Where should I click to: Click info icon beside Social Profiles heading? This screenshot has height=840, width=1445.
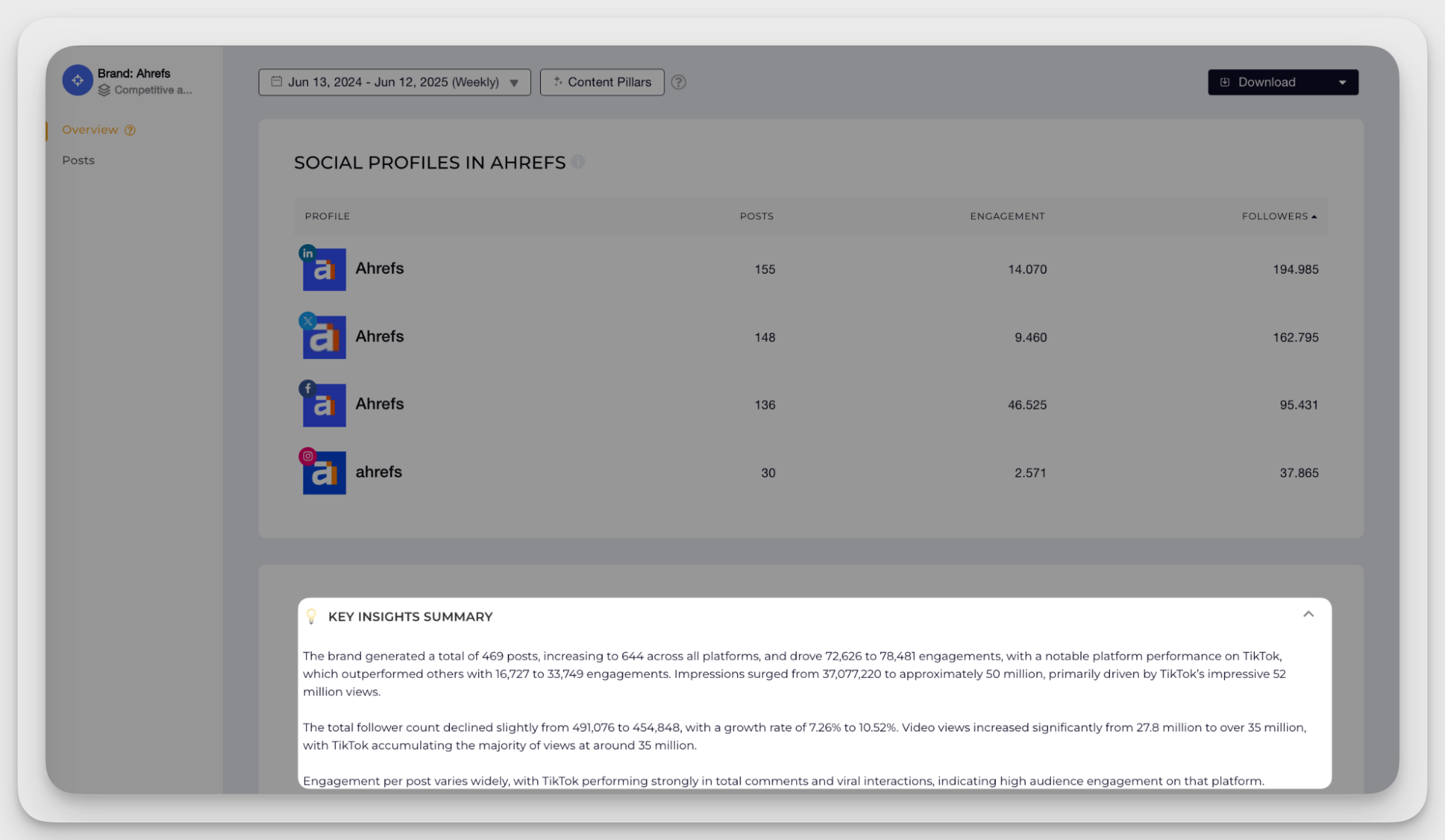pos(578,162)
